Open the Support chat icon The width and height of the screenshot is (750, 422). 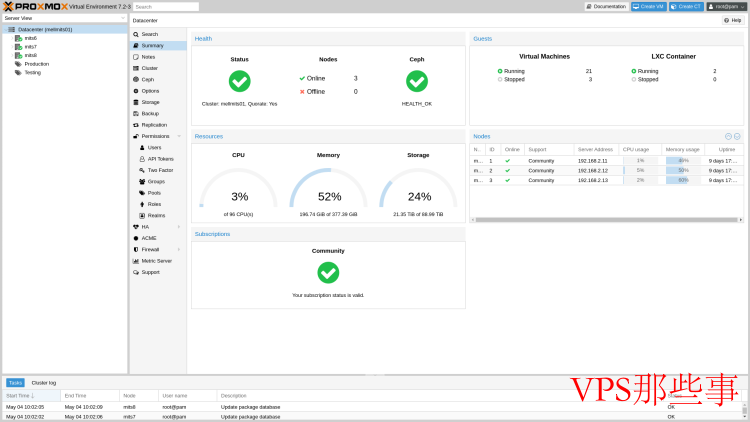[136, 272]
